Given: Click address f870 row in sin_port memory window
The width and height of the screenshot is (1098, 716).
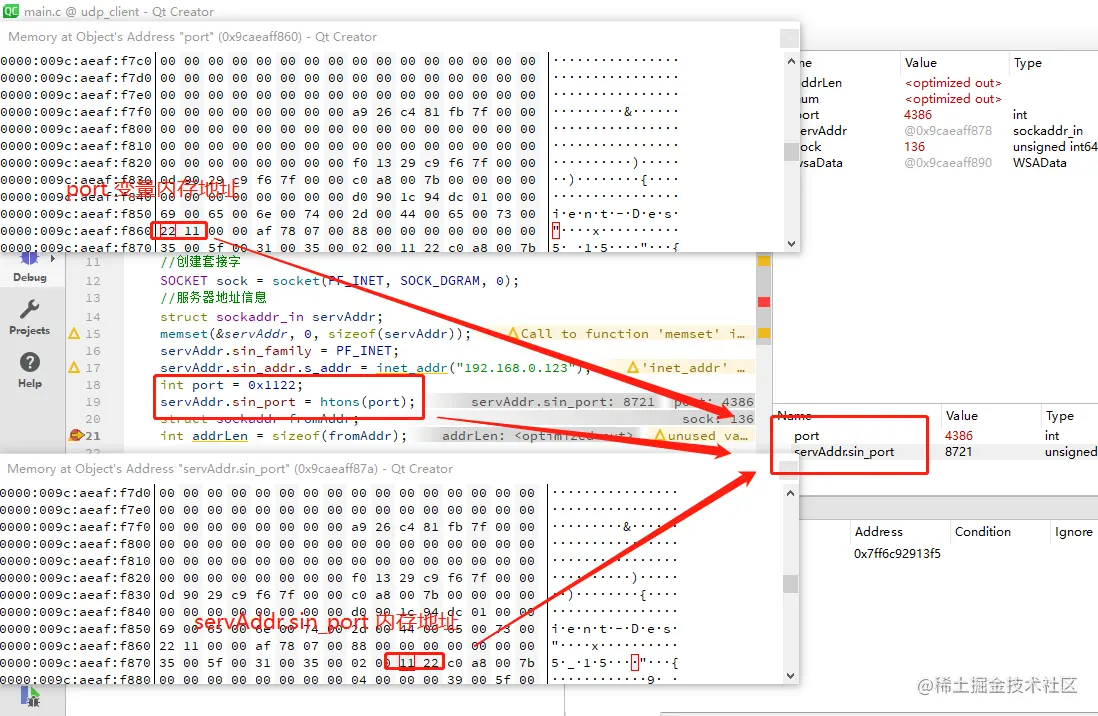Looking at the screenshot, I should [76, 662].
